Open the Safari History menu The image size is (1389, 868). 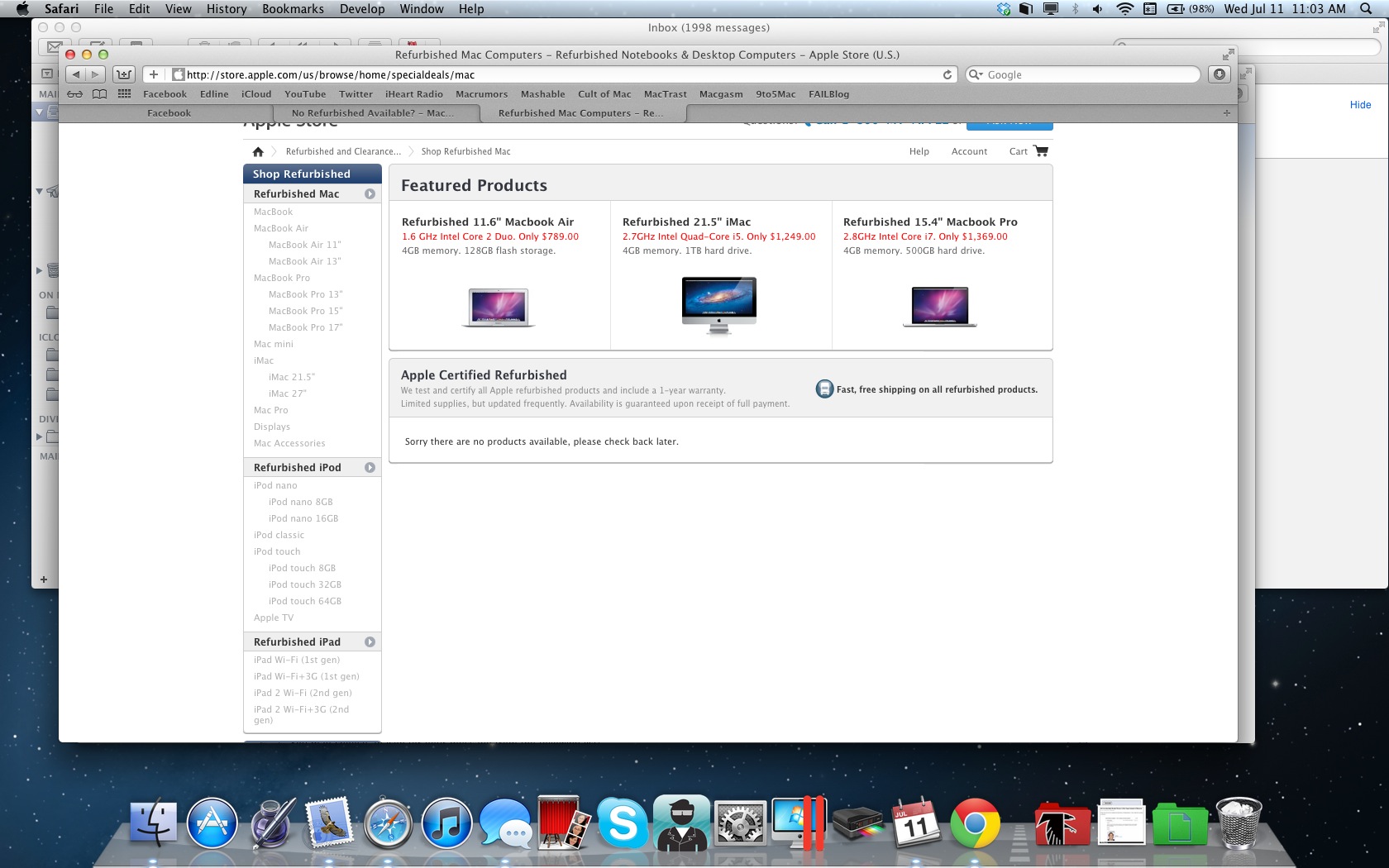click(x=227, y=9)
